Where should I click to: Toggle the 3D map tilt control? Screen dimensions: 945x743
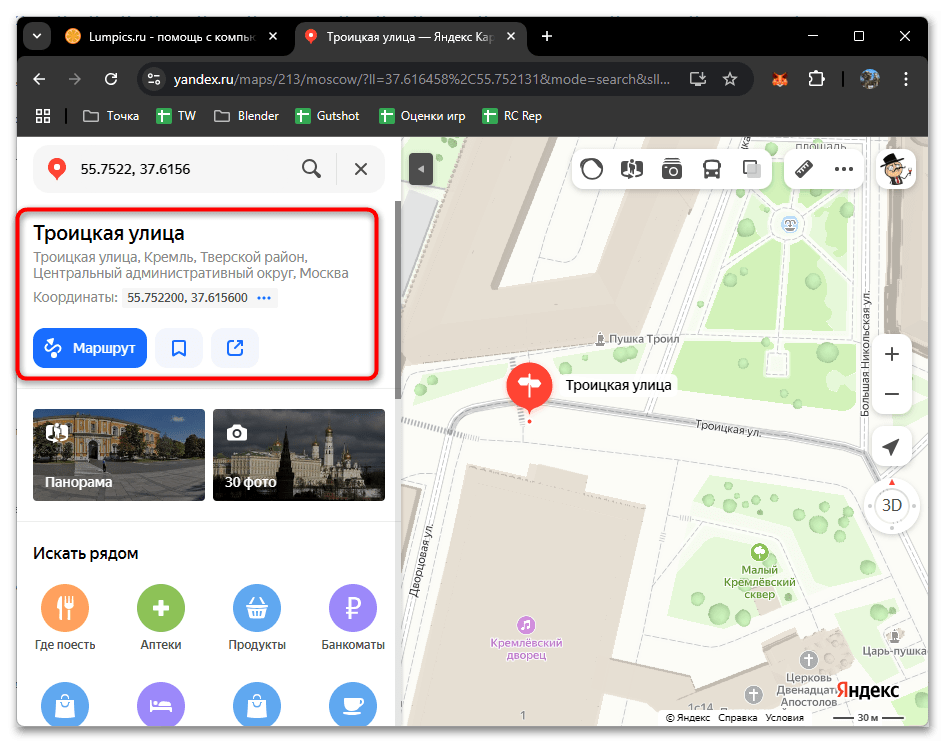click(892, 505)
